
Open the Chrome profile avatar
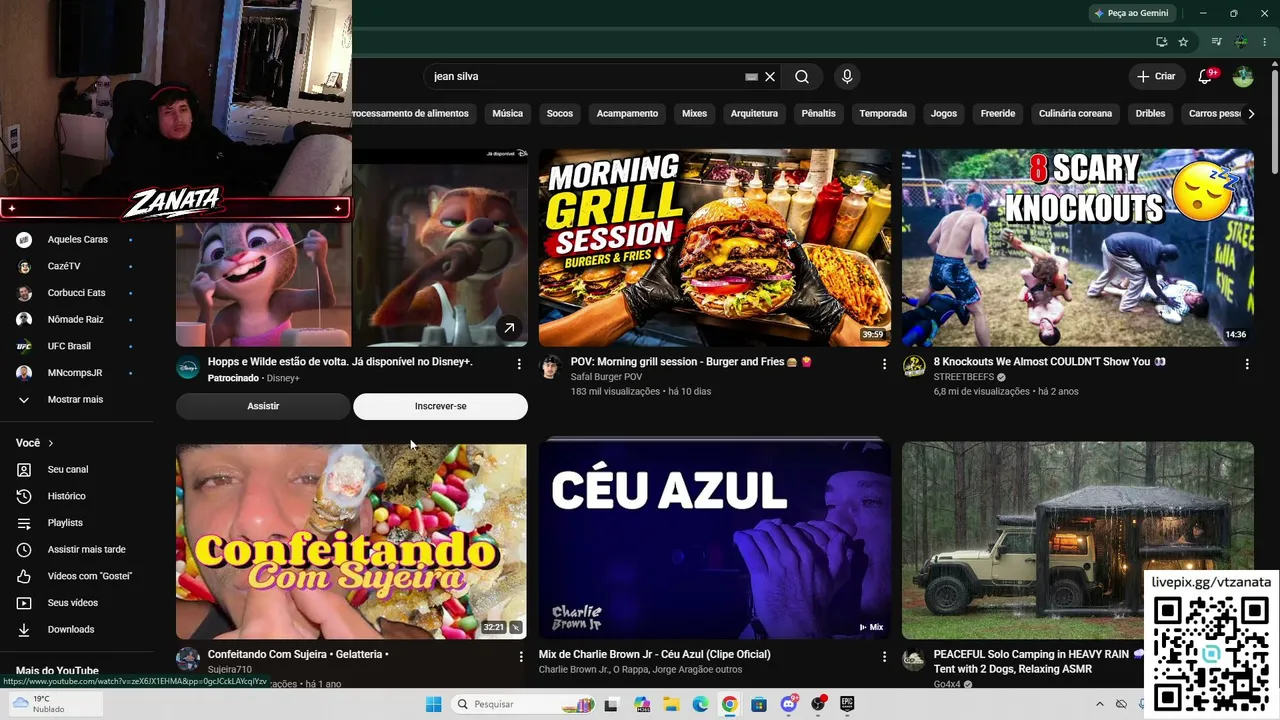(1241, 42)
